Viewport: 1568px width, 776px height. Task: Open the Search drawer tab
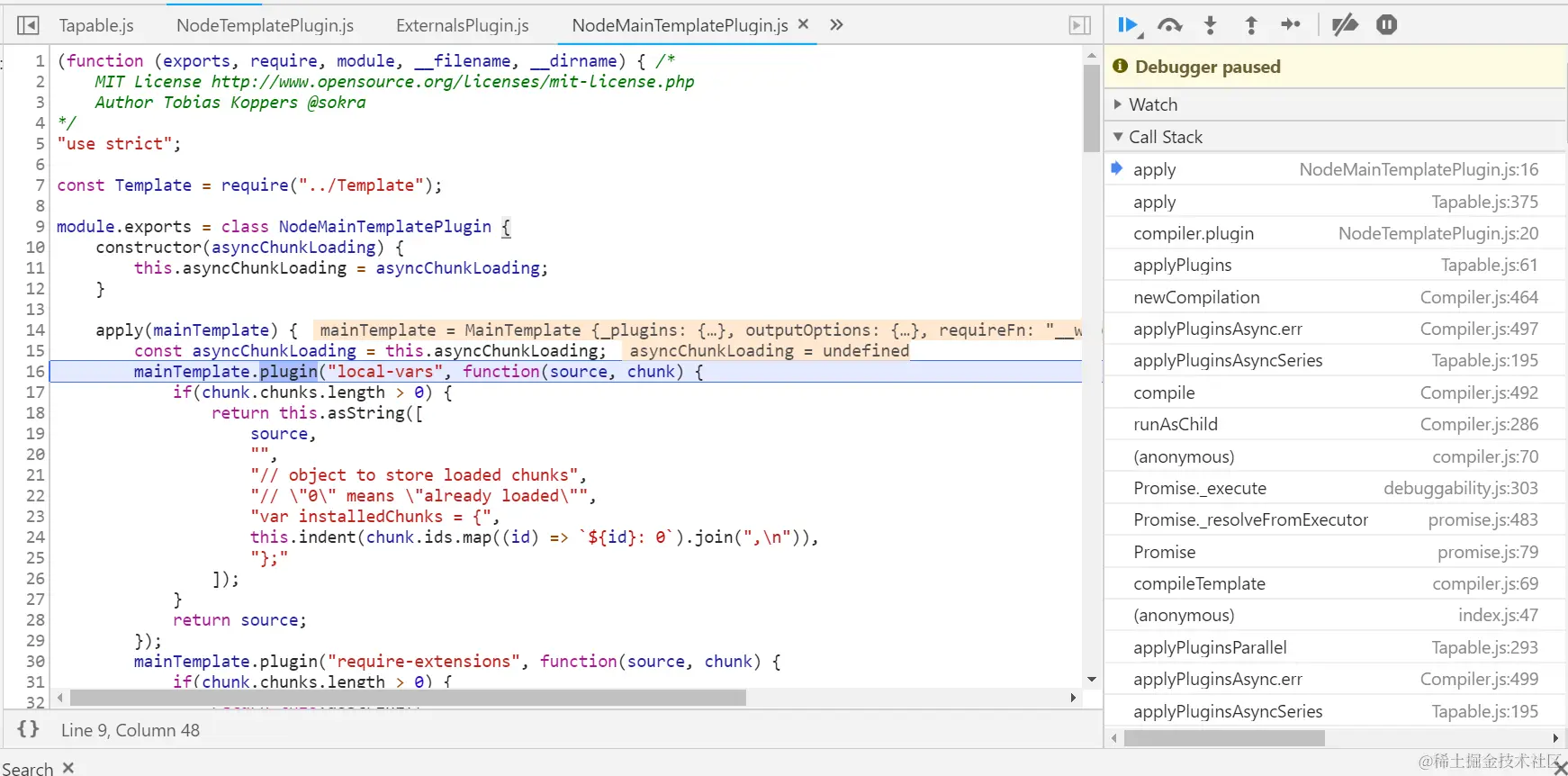[x=28, y=768]
